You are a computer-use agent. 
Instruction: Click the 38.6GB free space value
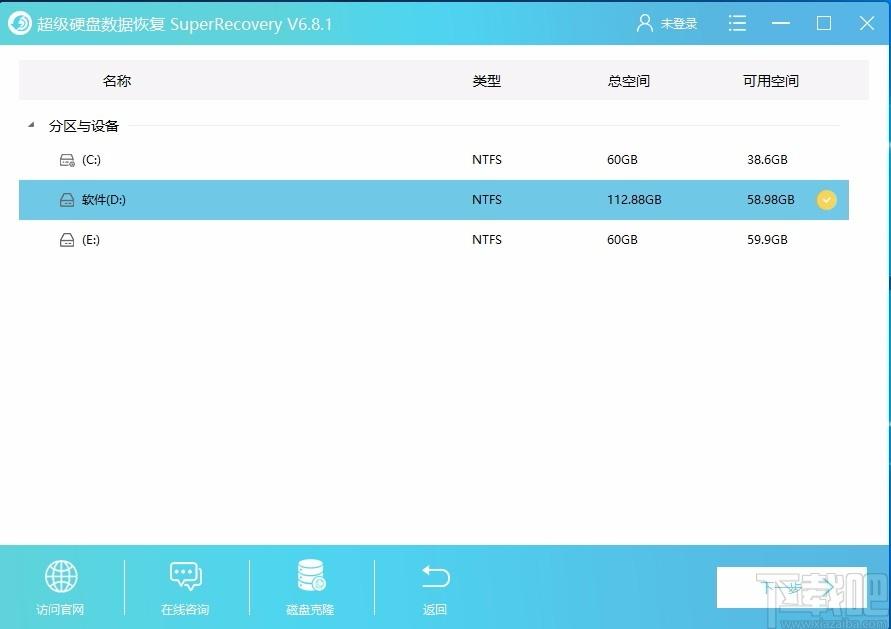767,160
